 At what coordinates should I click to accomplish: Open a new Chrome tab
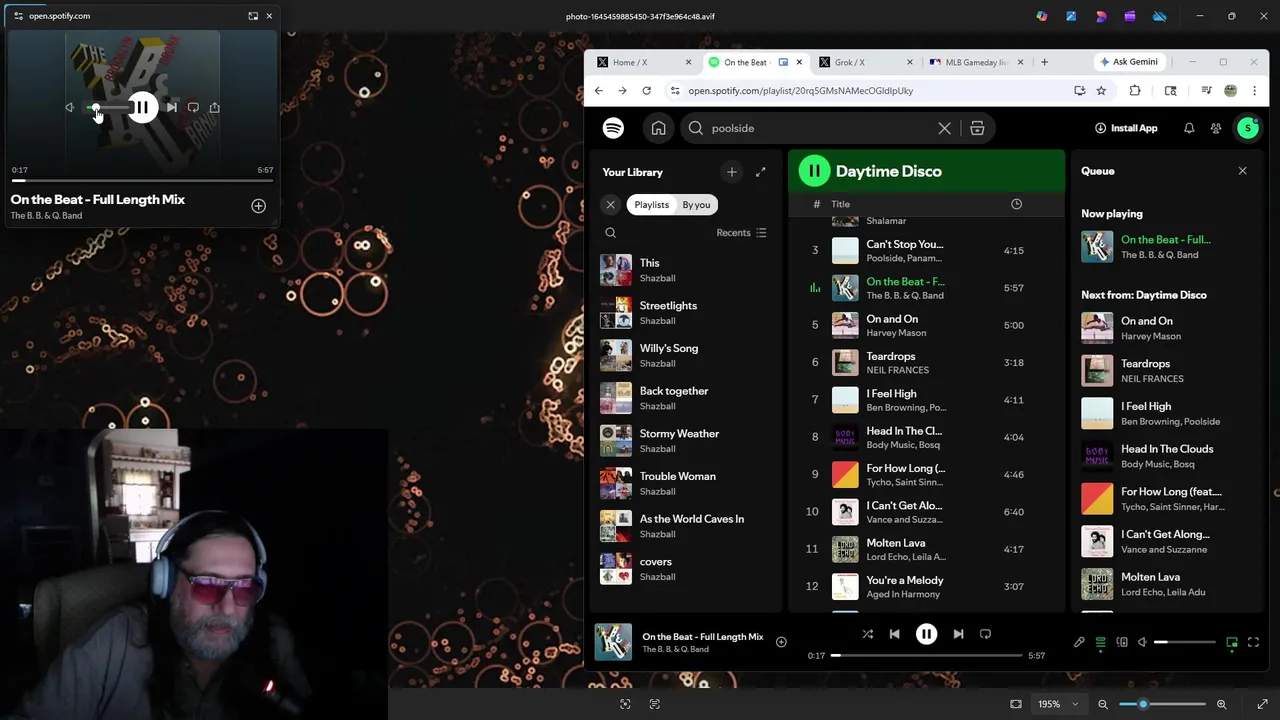pos(1044,62)
